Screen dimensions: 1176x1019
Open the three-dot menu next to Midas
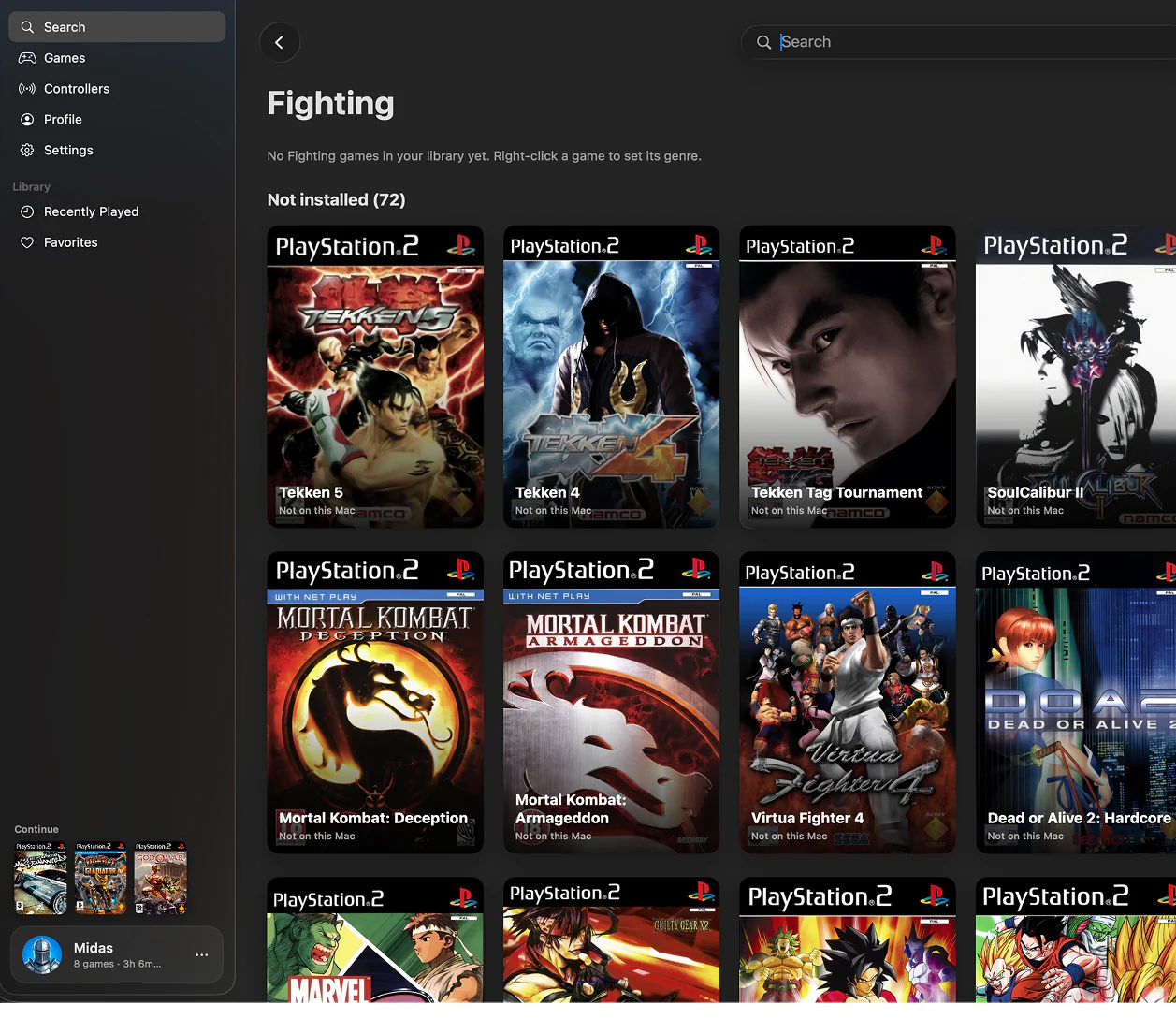pyautogui.click(x=201, y=954)
